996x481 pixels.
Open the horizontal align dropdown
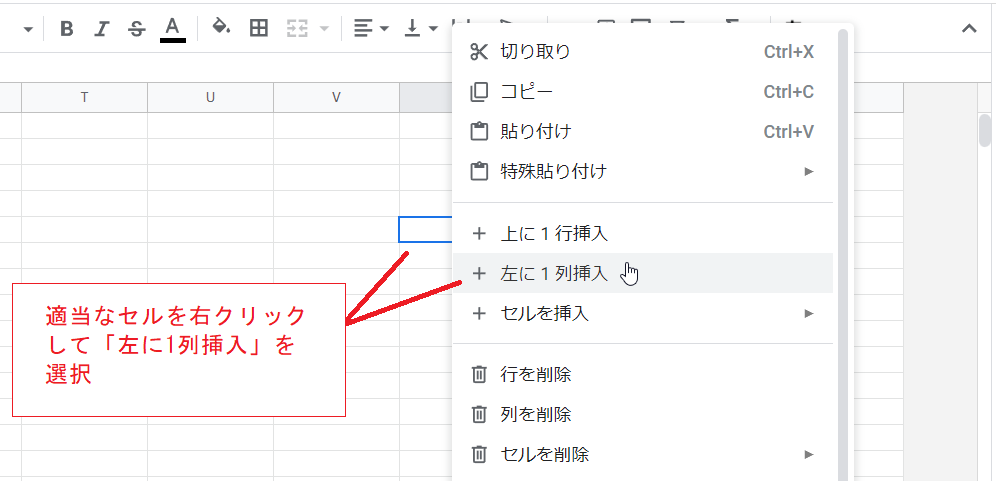[x=371, y=29]
